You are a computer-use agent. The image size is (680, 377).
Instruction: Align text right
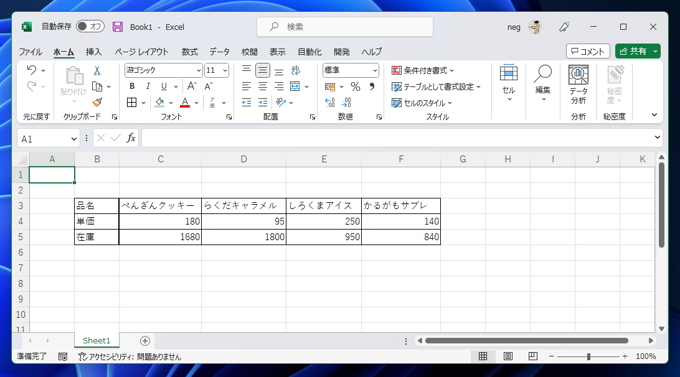[x=279, y=86]
